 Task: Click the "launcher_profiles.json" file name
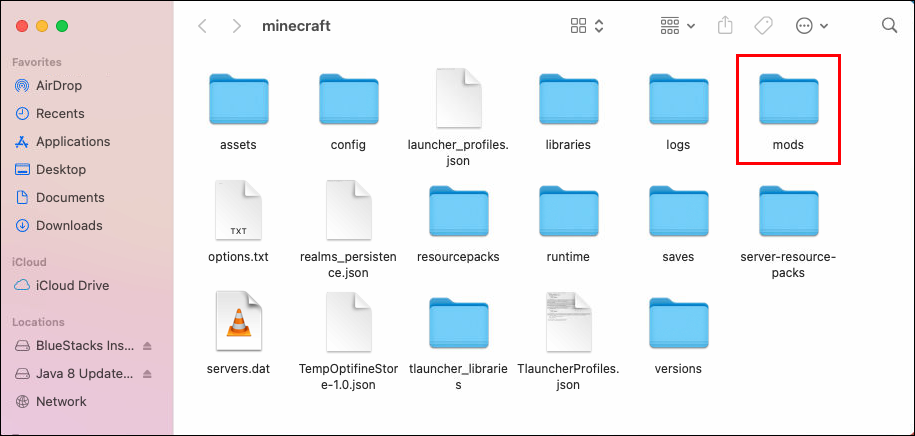(x=458, y=153)
